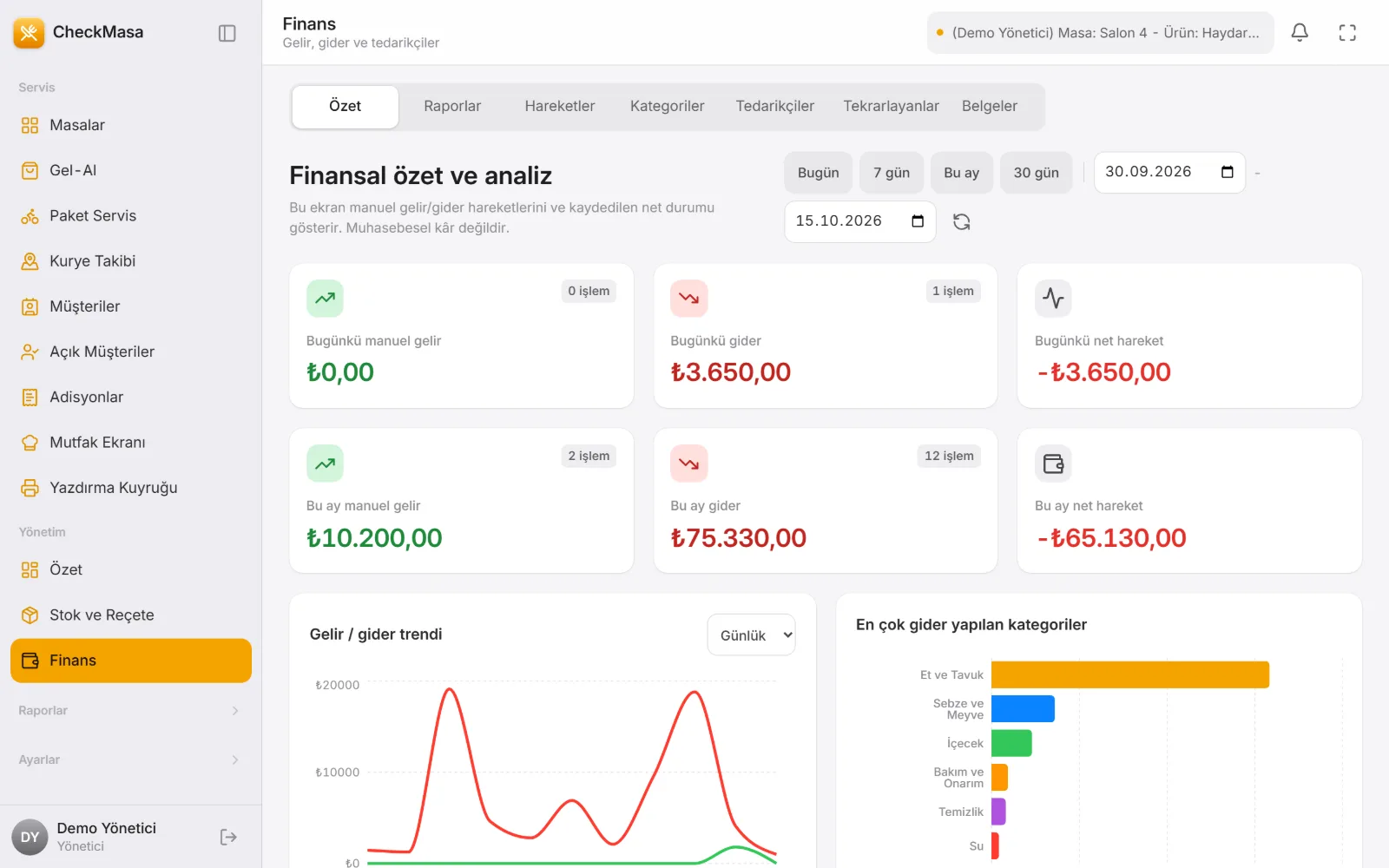1389x868 pixels.
Task: Go to Paket Servis
Action: point(131,215)
